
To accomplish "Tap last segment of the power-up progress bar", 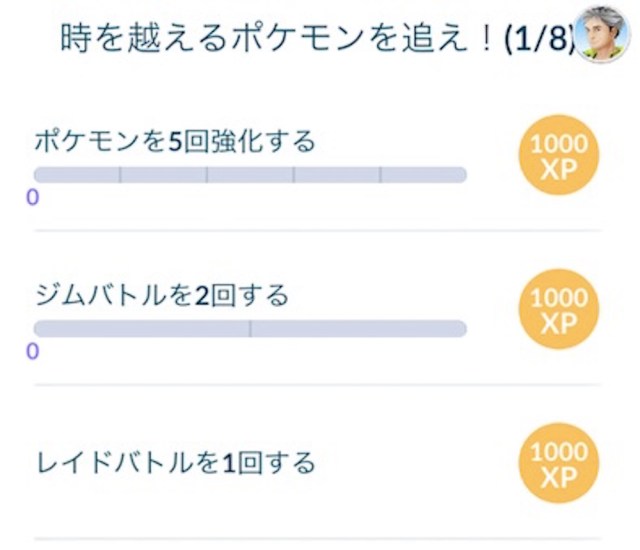I will 423,175.
